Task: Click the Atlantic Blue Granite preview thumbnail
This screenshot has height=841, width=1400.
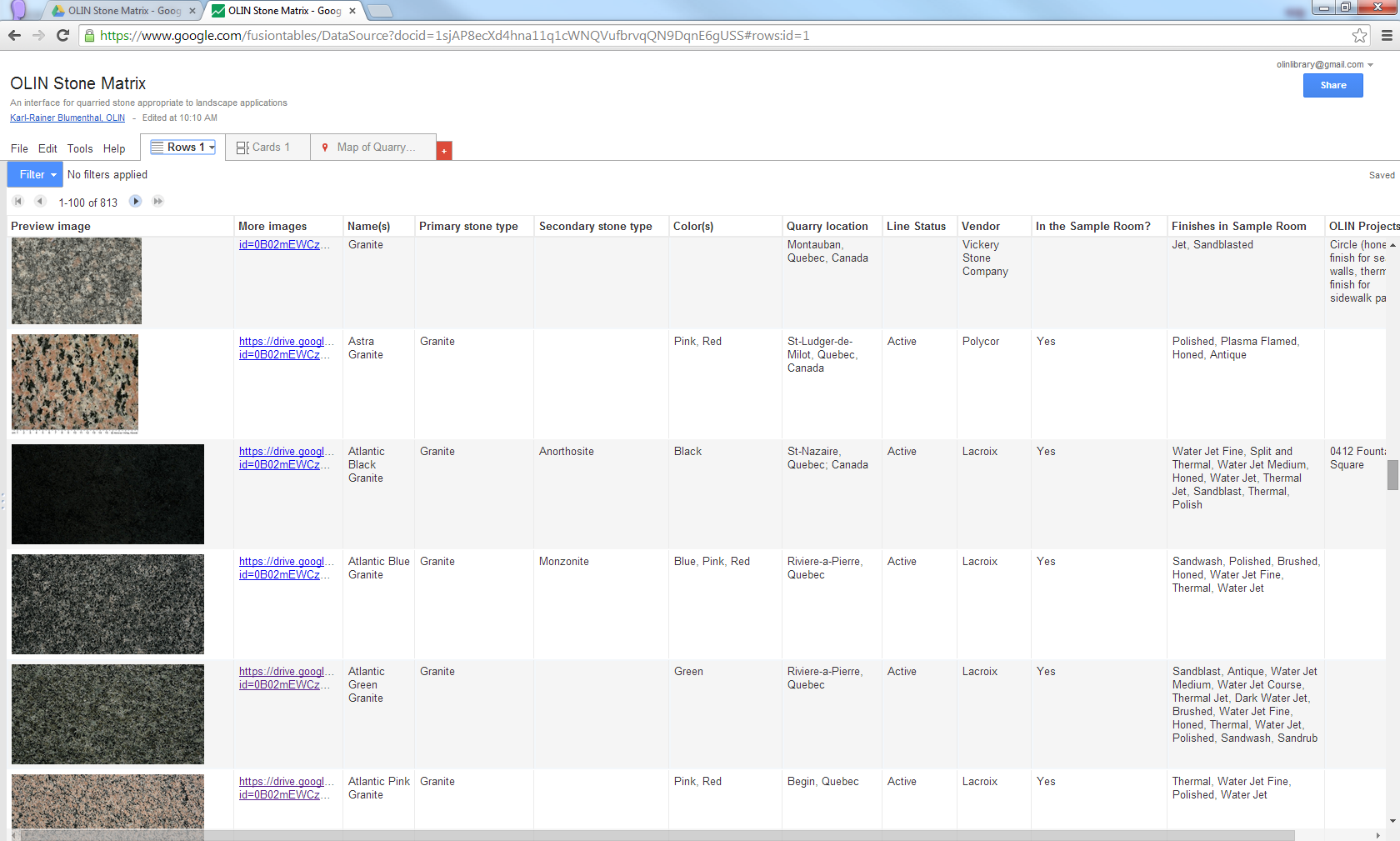Action: tap(107, 604)
